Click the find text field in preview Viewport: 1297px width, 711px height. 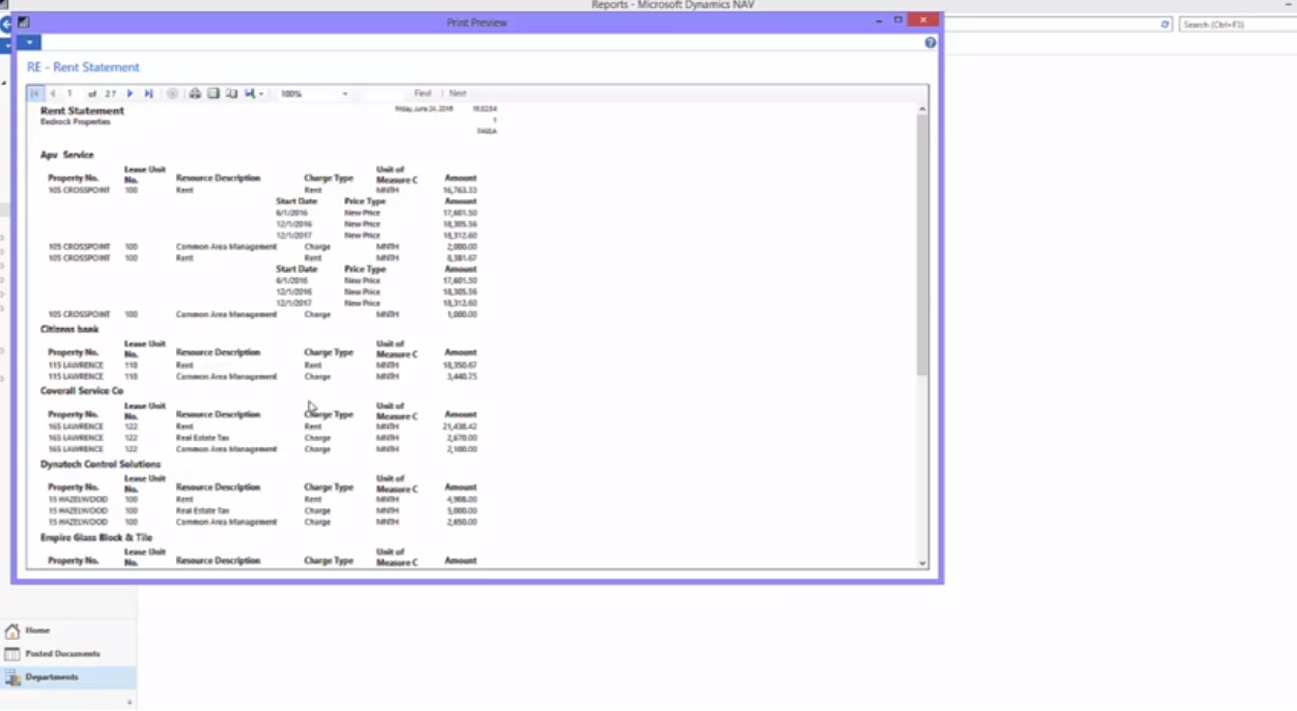click(x=382, y=94)
